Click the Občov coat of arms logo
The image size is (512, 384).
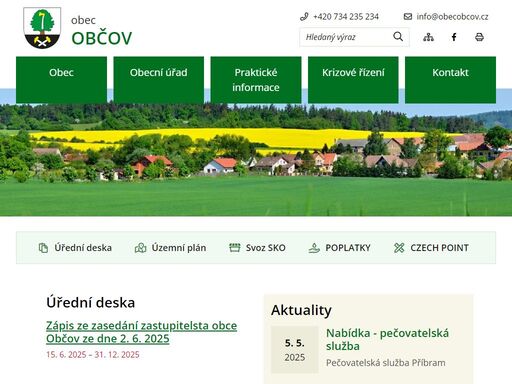(x=42, y=28)
